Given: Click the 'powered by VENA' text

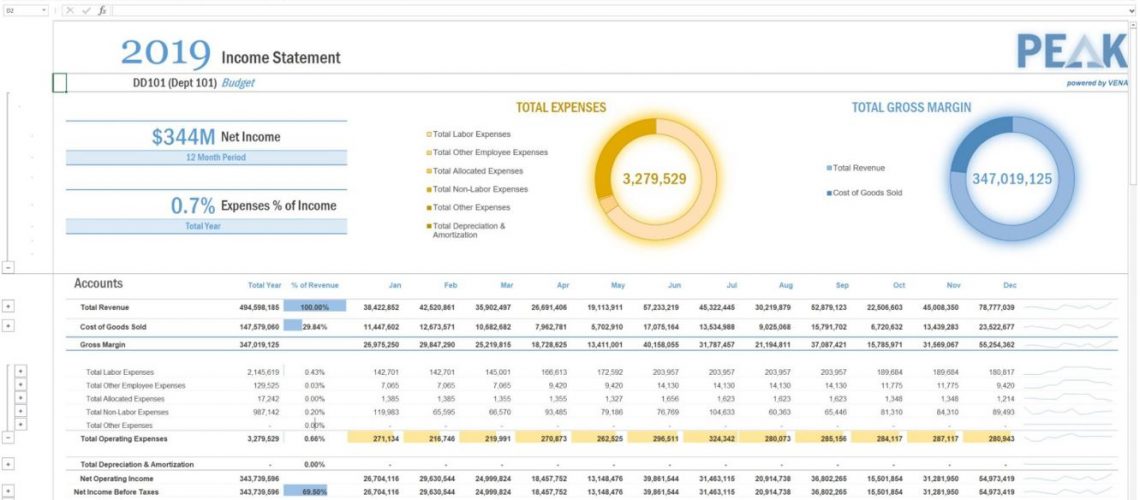Looking at the screenshot, I should [1097, 83].
